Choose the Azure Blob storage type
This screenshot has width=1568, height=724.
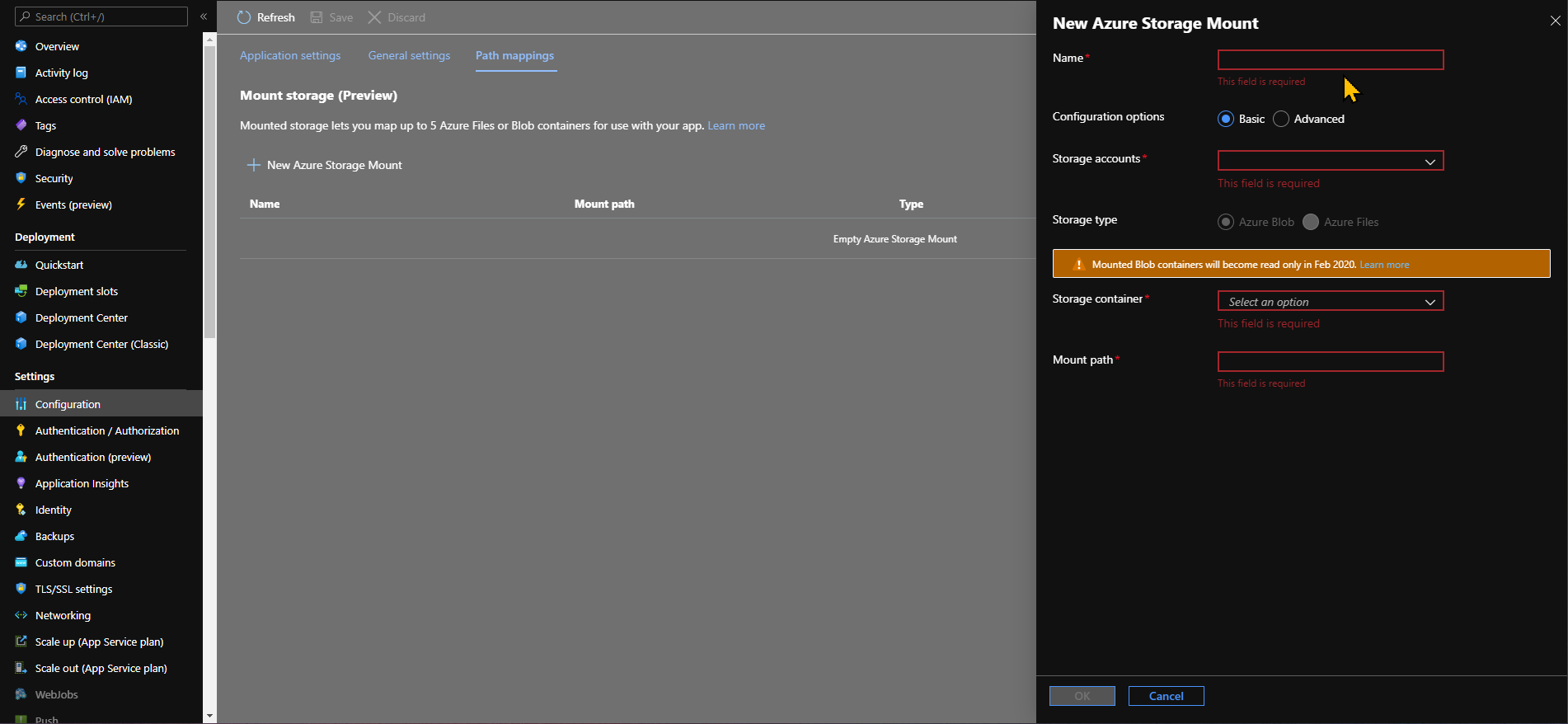tap(1226, 222)
